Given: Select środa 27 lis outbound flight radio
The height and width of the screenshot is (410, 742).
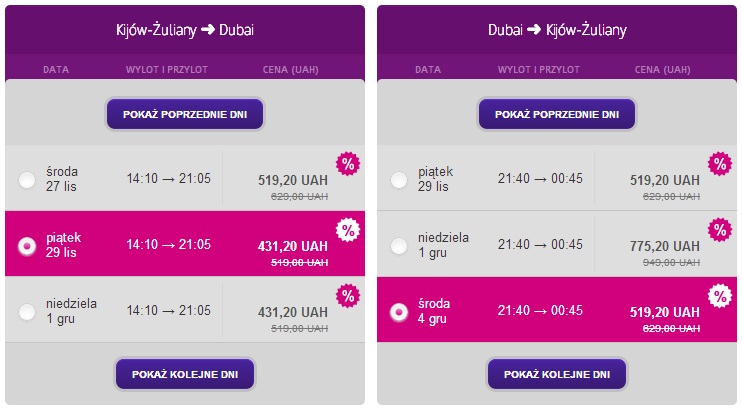Looking at the screenshot, I should coord(27,180).
